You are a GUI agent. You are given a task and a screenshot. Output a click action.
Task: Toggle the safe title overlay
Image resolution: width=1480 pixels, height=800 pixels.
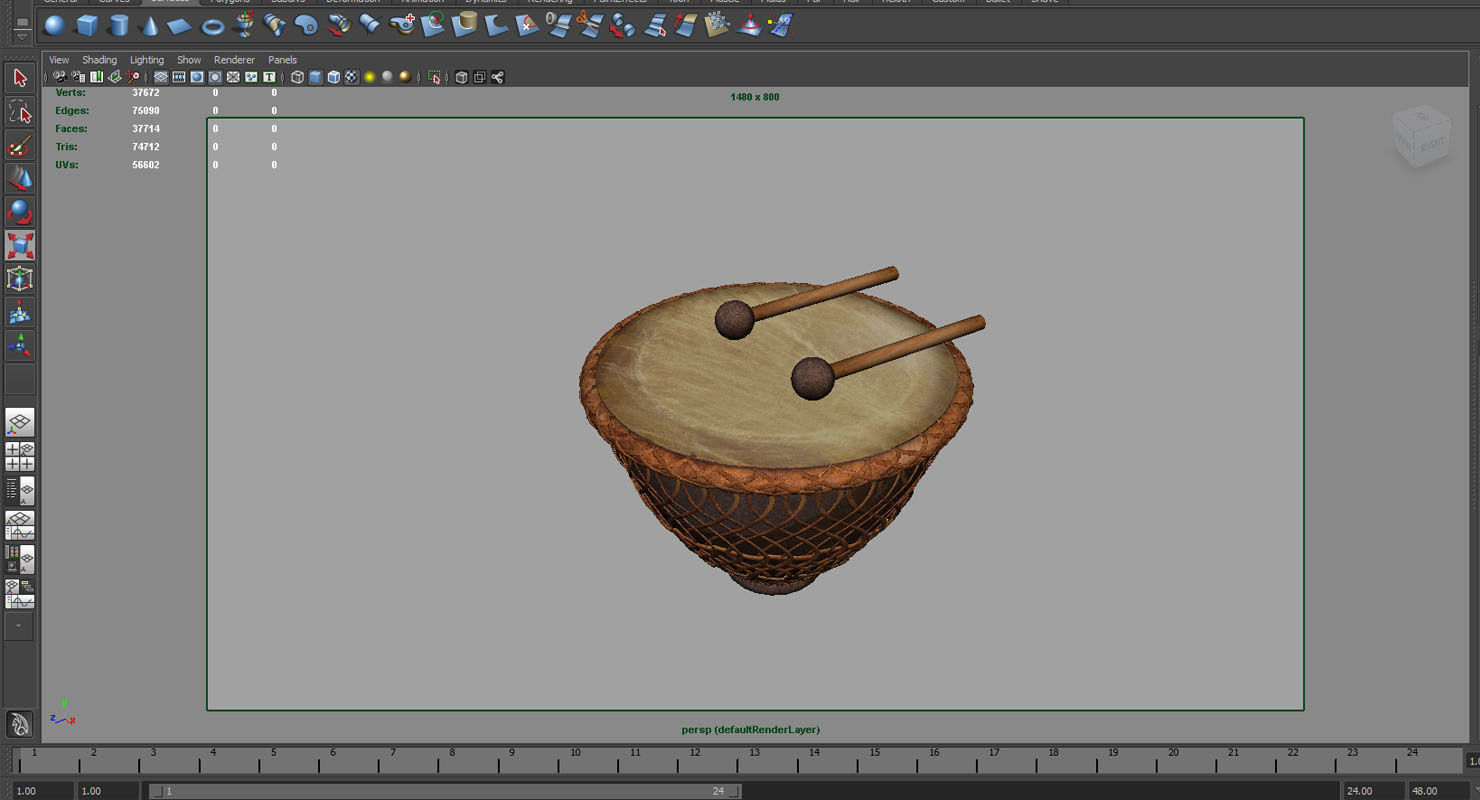tap(269, 77)
